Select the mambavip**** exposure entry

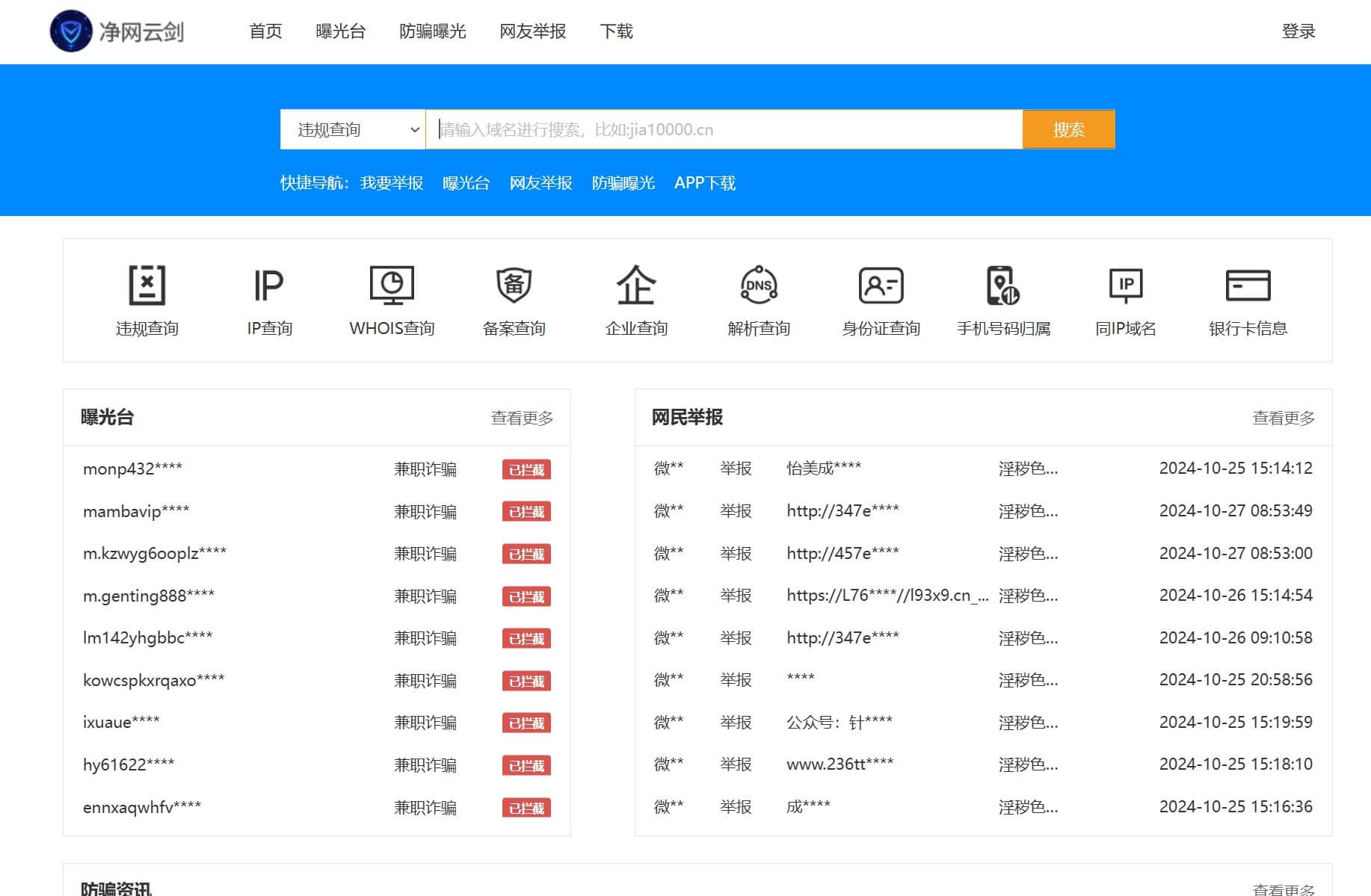[136, 511]
